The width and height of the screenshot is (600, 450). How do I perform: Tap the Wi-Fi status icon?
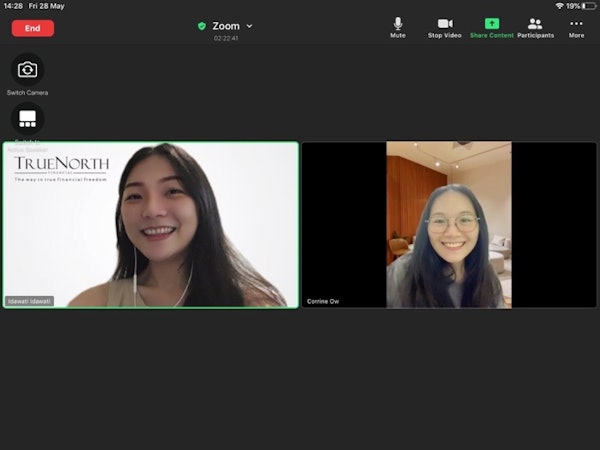[x=559, y=6]
